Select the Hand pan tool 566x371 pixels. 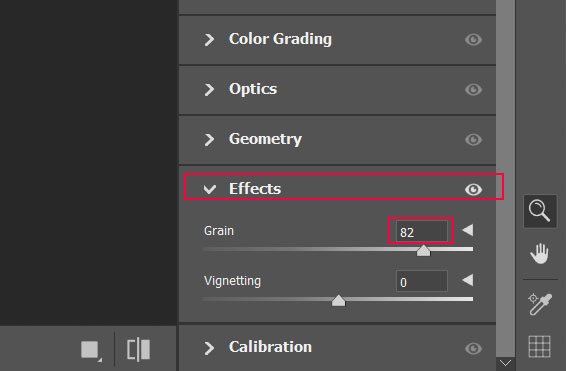click(x=540, y=253)
